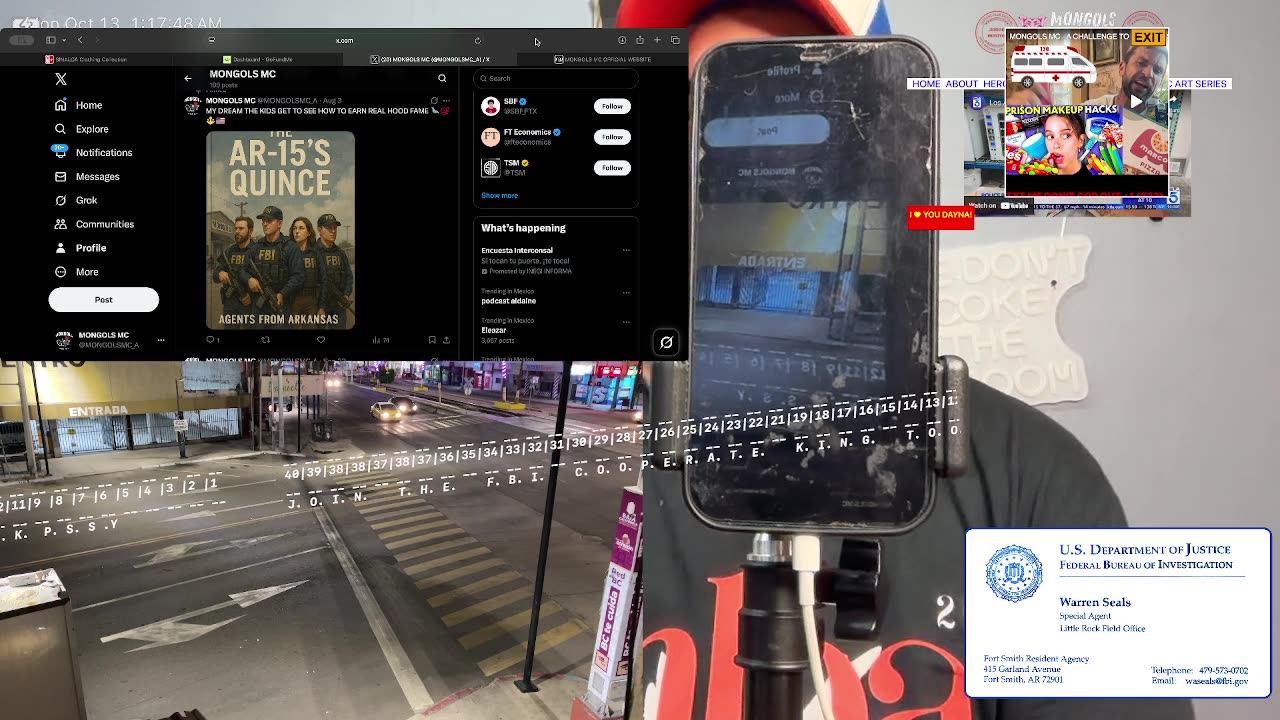The height and width of the screenshot is (720, 1280).
Task: Select the MONGOLS MC X browser tab
Action: [430, 59]
